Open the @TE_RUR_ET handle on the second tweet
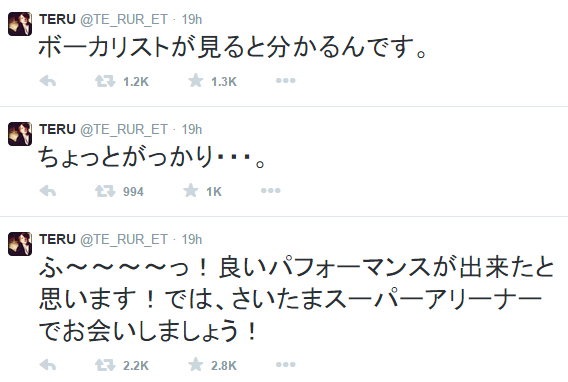 click(x=124, y=130)
